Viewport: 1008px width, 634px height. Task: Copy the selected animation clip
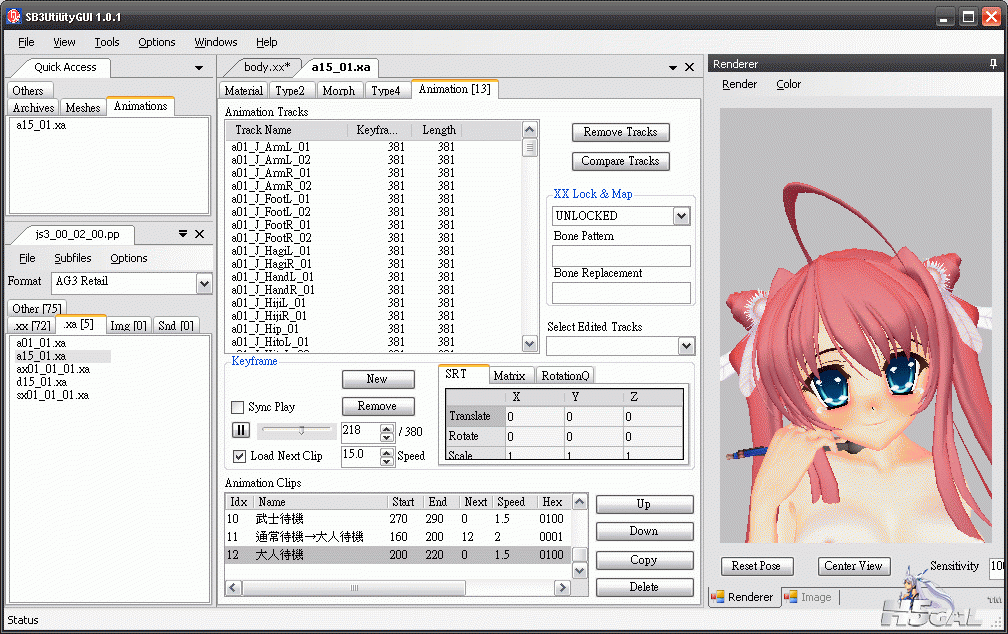click(x=644, y=560)
